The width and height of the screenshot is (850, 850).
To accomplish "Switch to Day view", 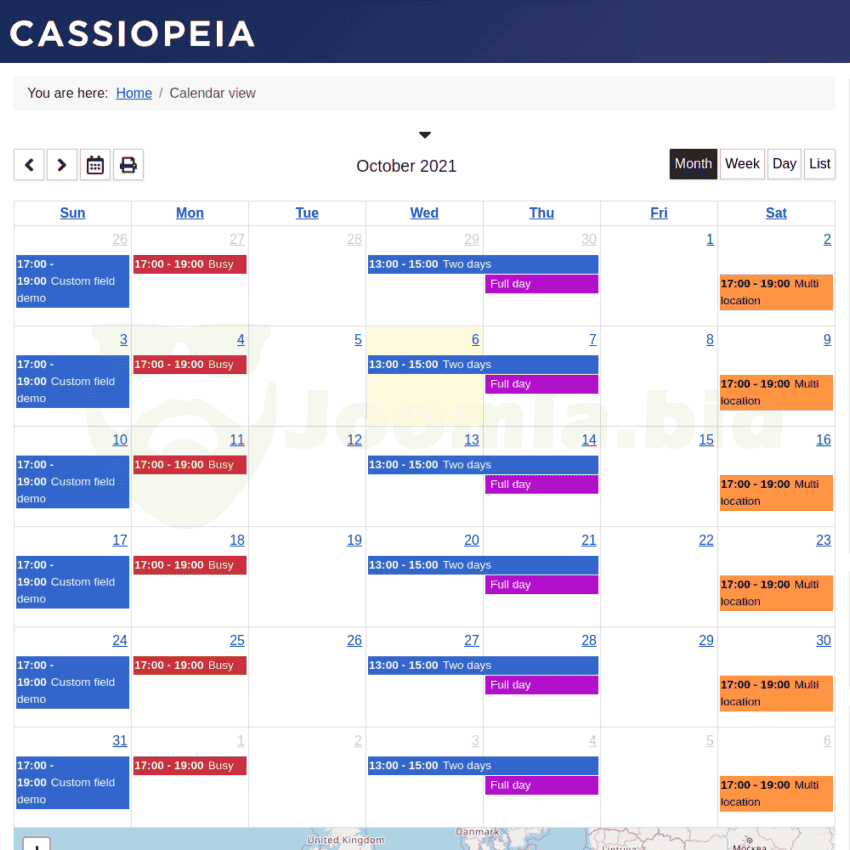I will pyautogui.click(x=784, y=164).
